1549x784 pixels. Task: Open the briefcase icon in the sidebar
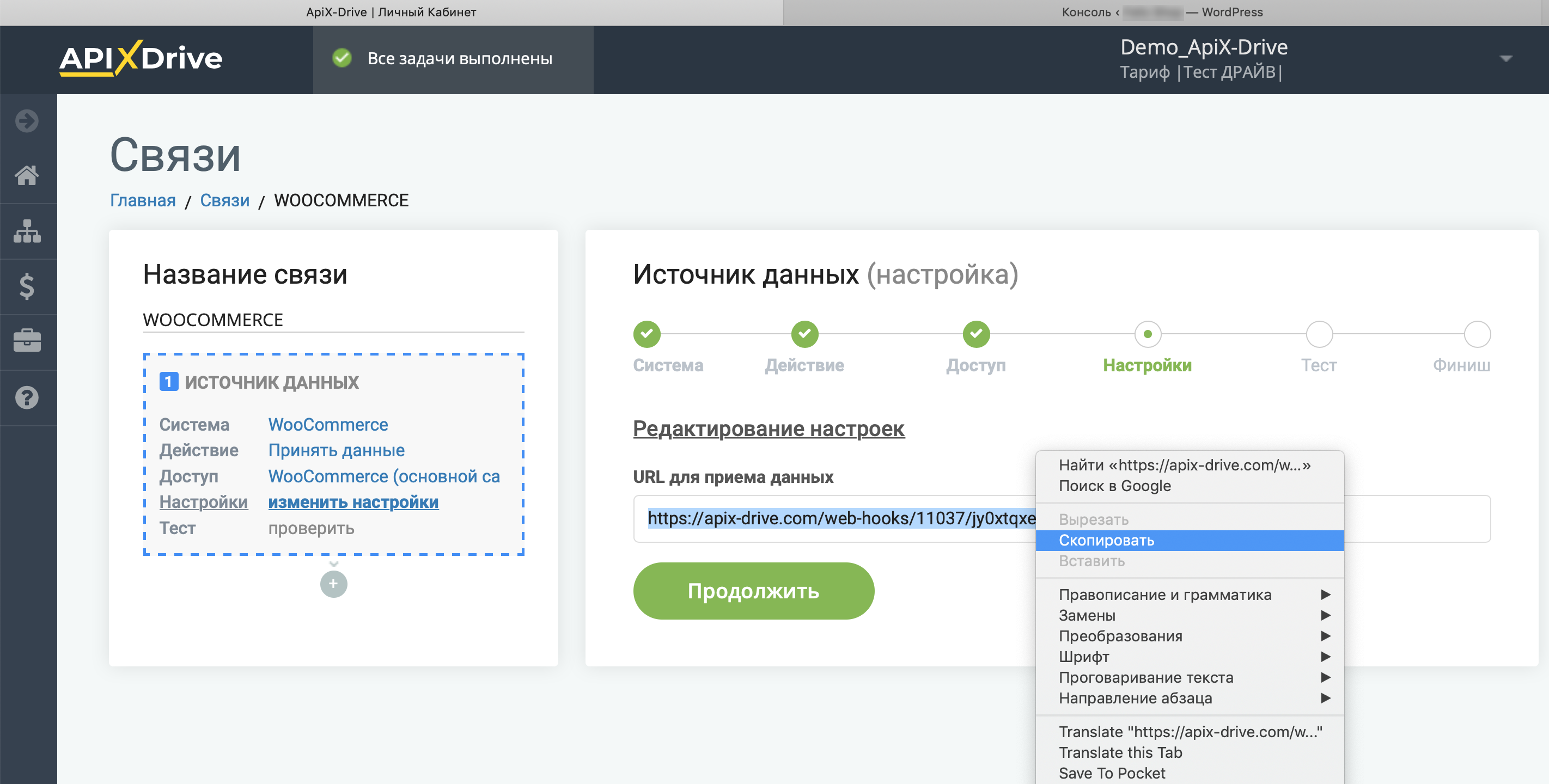(x=27, y=341)
